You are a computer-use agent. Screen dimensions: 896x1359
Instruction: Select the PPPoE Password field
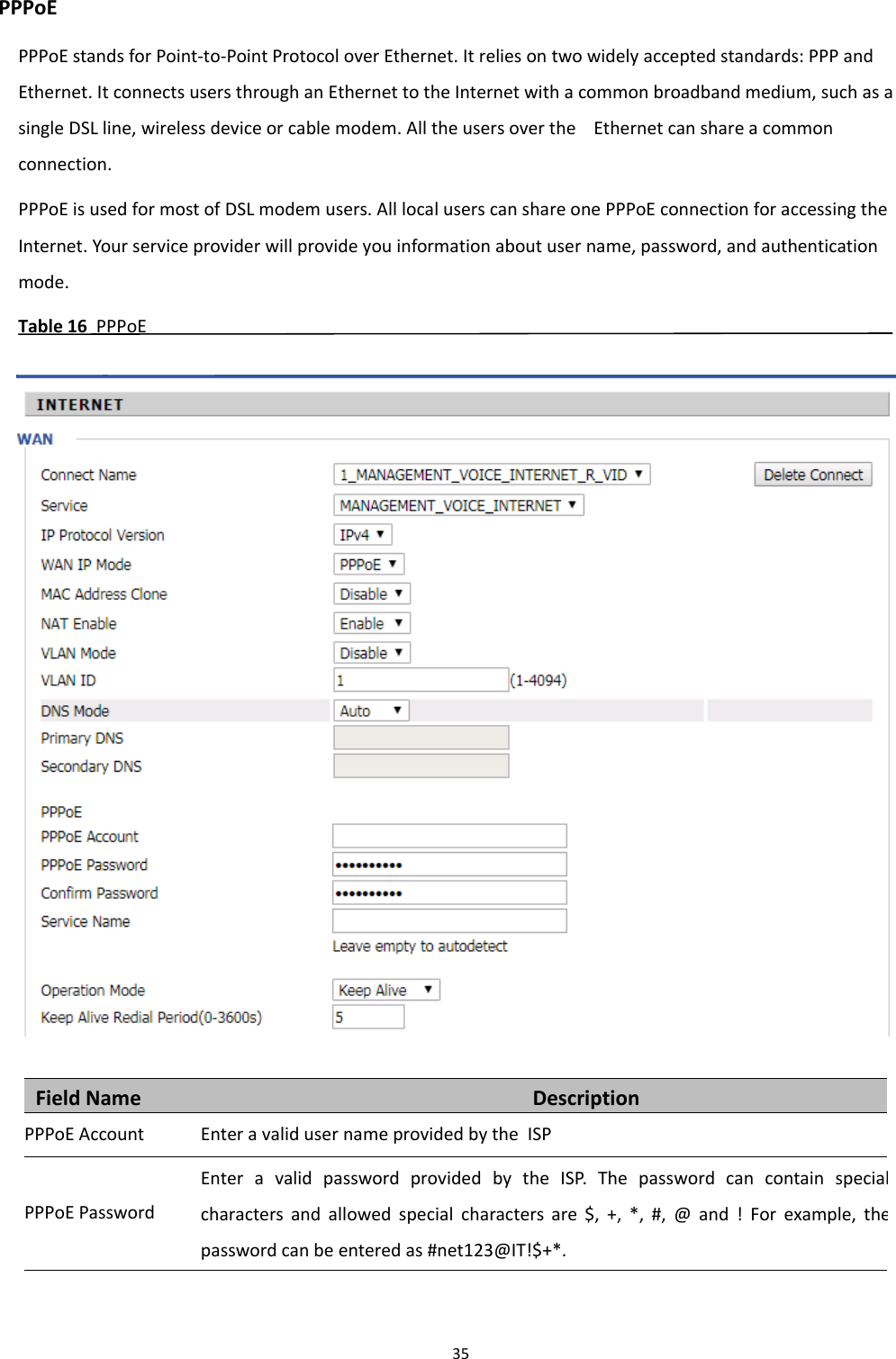pos(448,863)
